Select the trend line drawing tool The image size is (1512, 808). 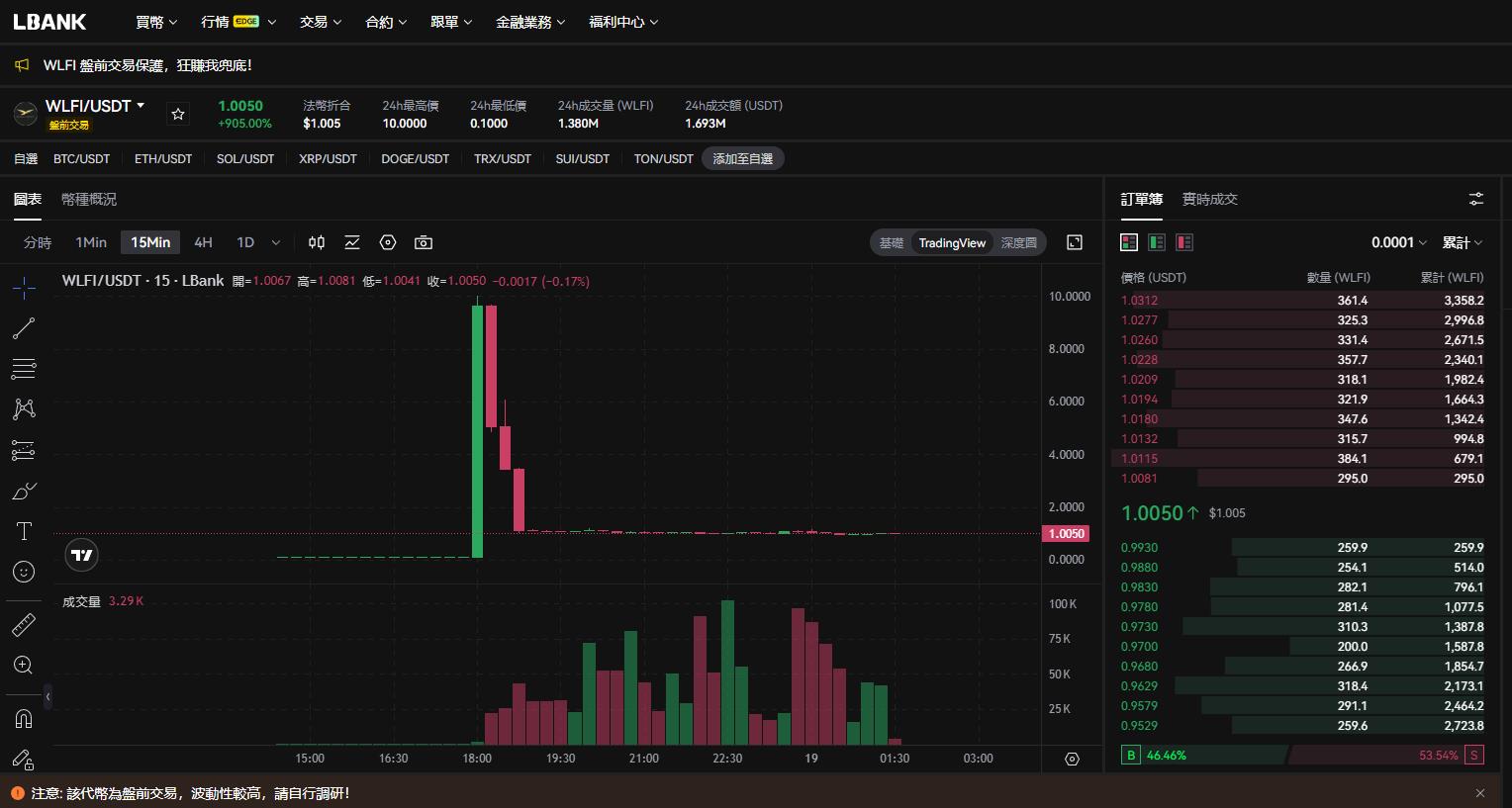pyautogui.click(x=24, y=328)
